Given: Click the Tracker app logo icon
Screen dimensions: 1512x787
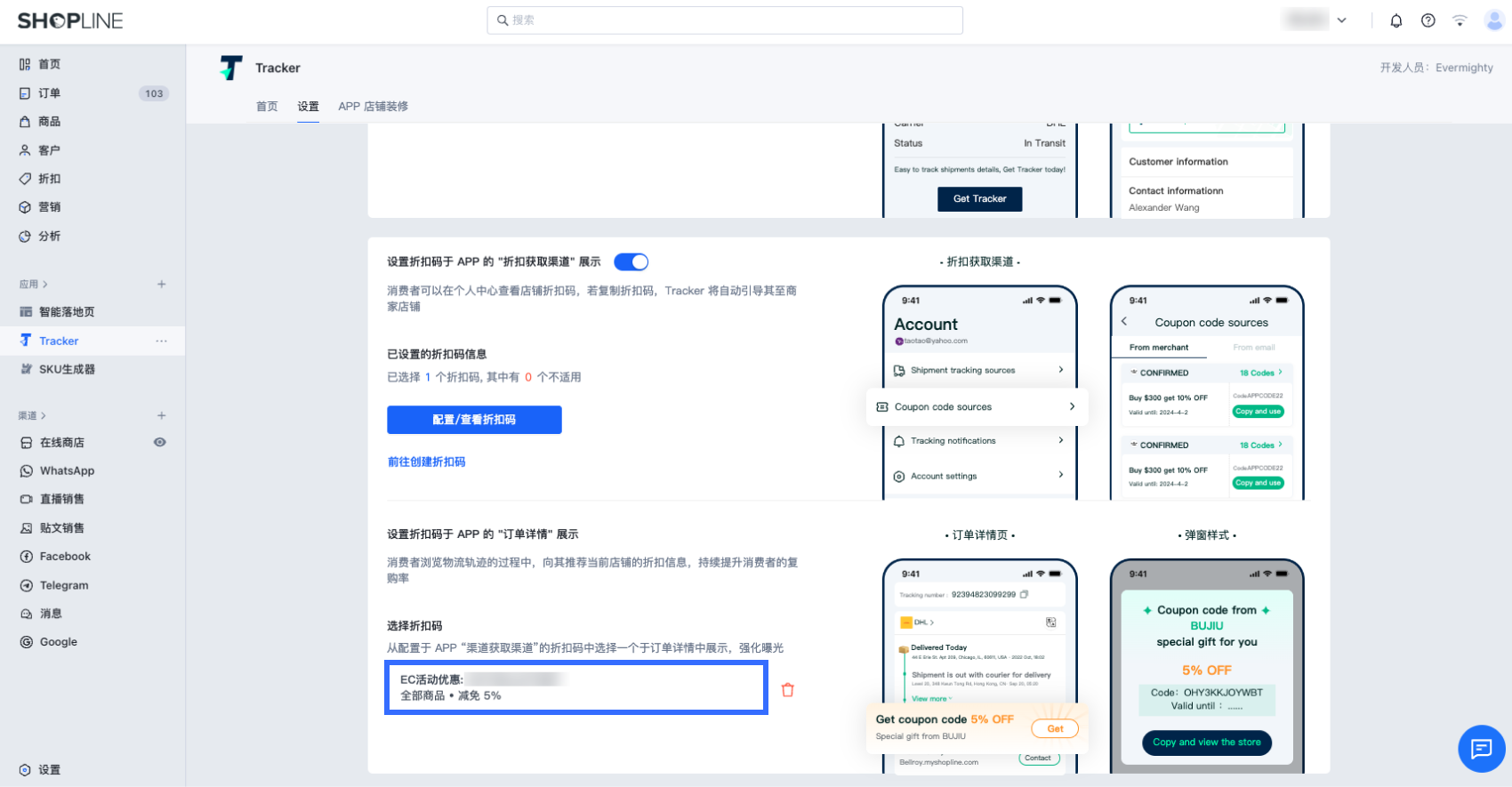Looking at the screenshot, I should point(231,68).
